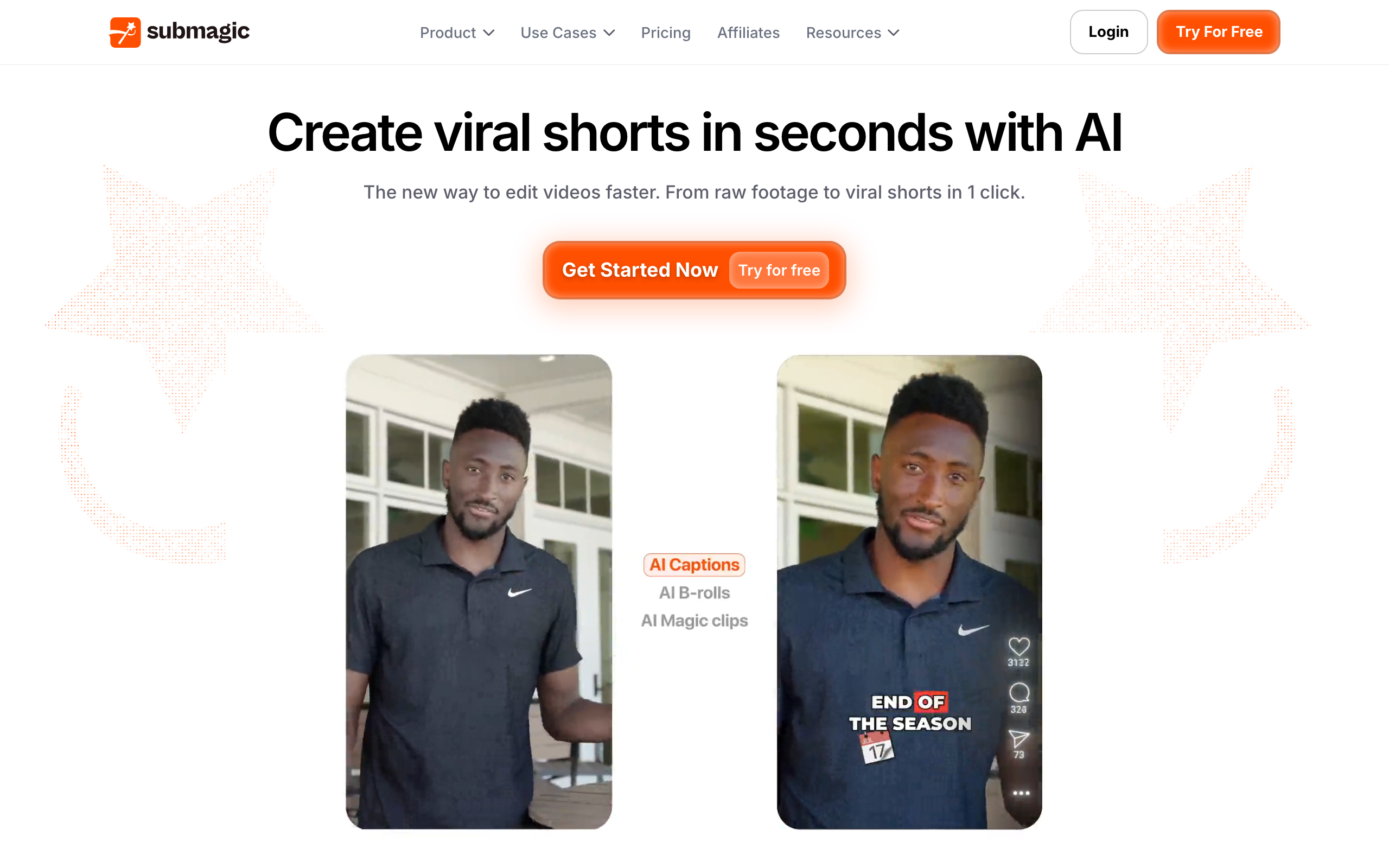Click the calendar emoji in the caption
The width and height of the screenshot is (1389, 868).
tap(876, 748)
